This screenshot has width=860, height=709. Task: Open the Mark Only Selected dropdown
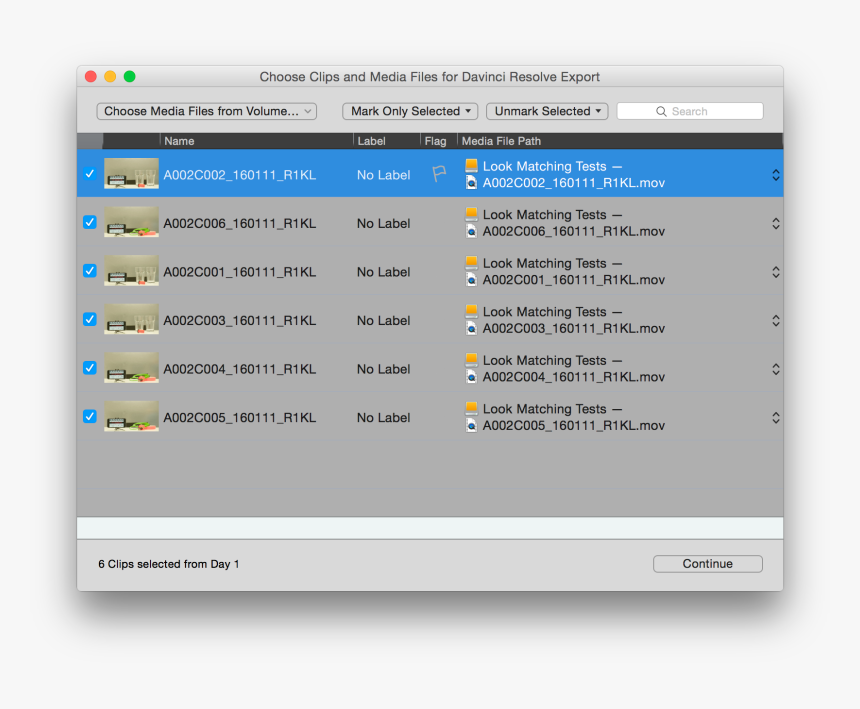[x=409, y=111]
